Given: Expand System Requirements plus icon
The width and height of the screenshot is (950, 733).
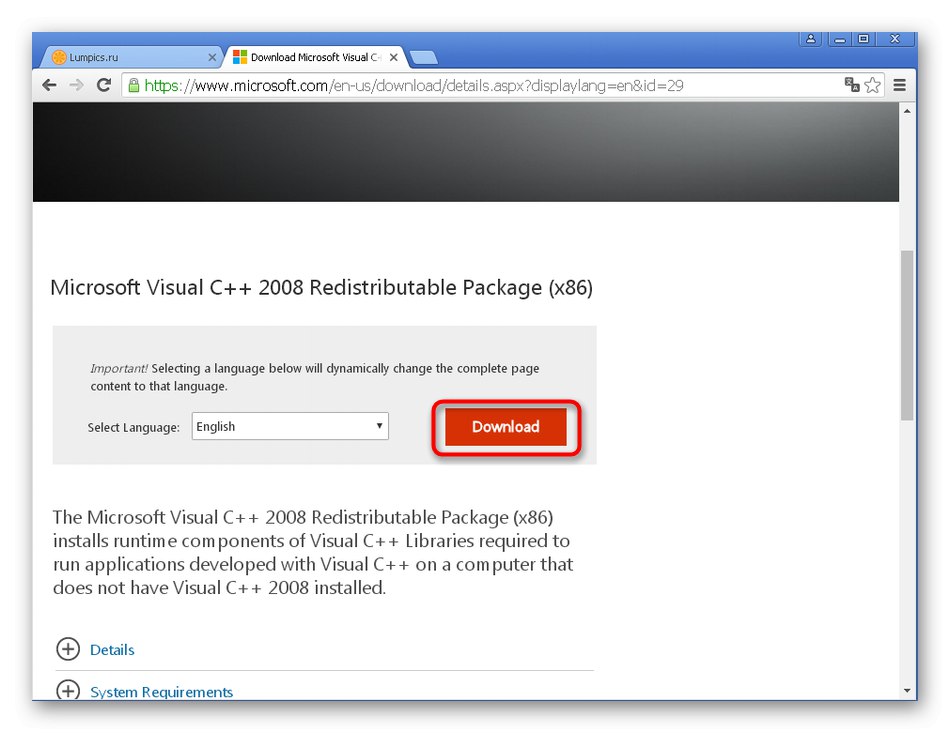Looking at the screenshot, I should pos(68,689).
